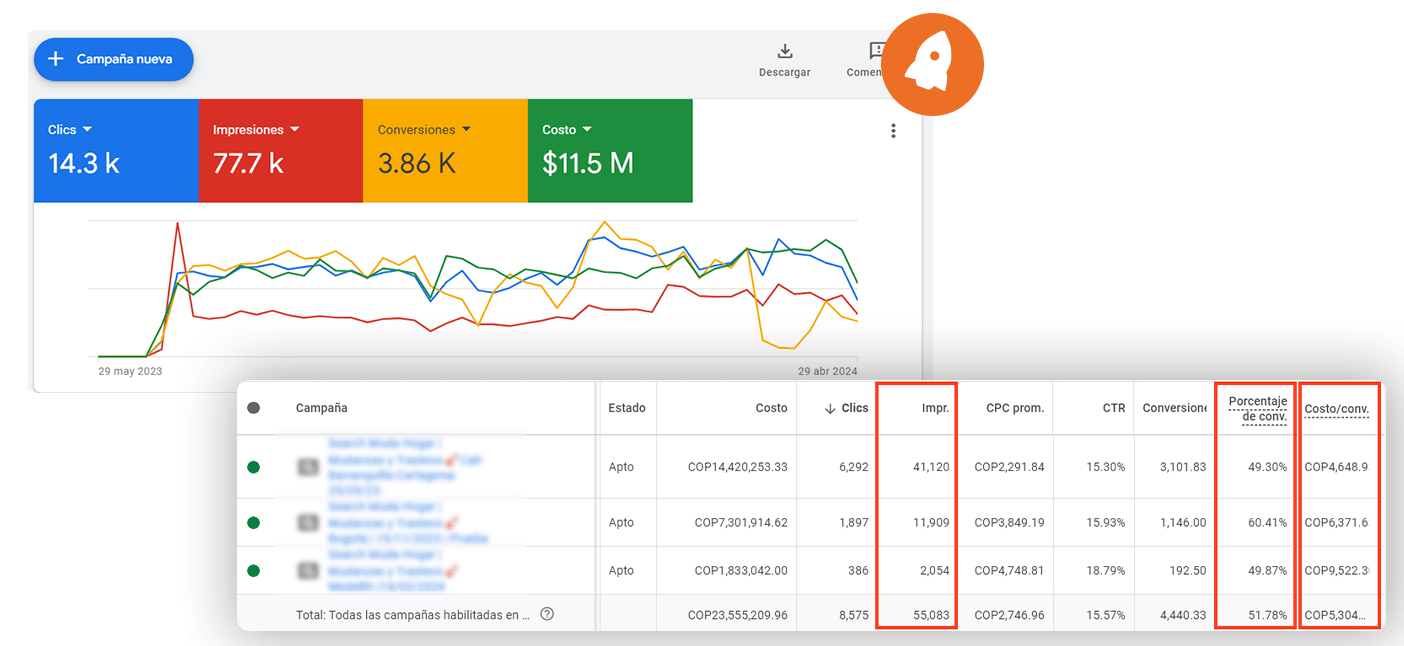
Task: Click the Clics column sort arrow
Action: click(x=830, y=408)
